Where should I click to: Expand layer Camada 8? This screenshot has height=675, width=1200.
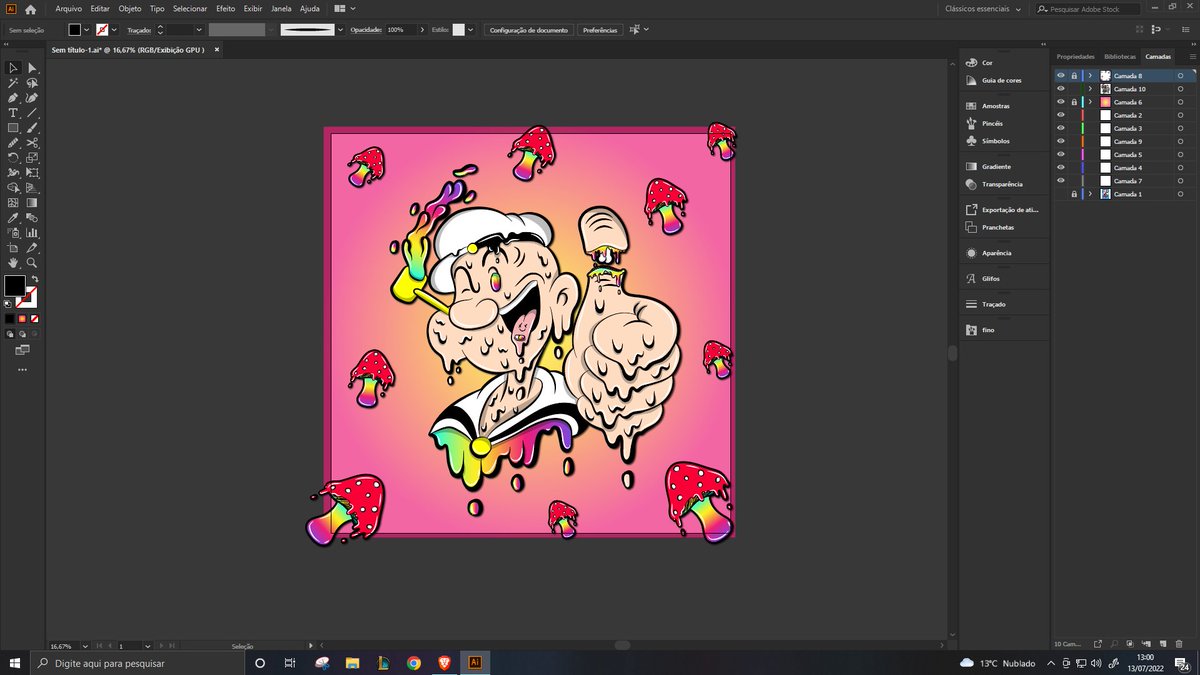(1090, 75)
